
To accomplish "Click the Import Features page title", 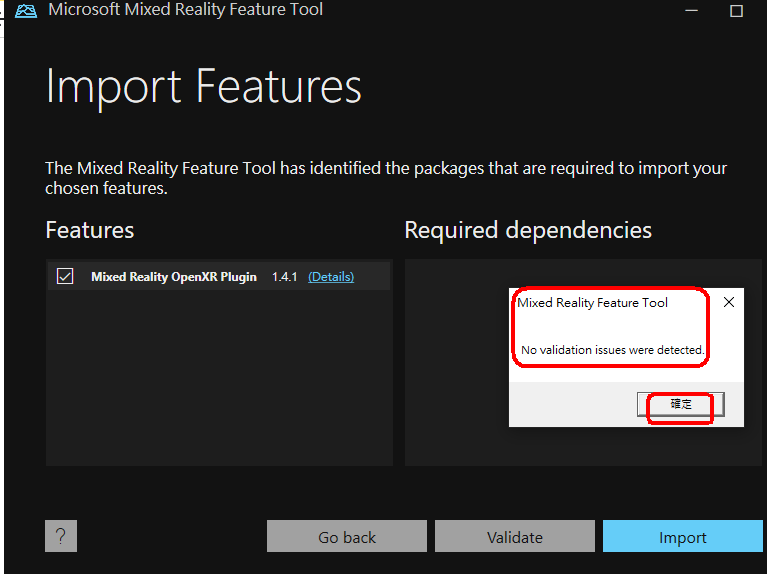I will (x=203, y=87).
